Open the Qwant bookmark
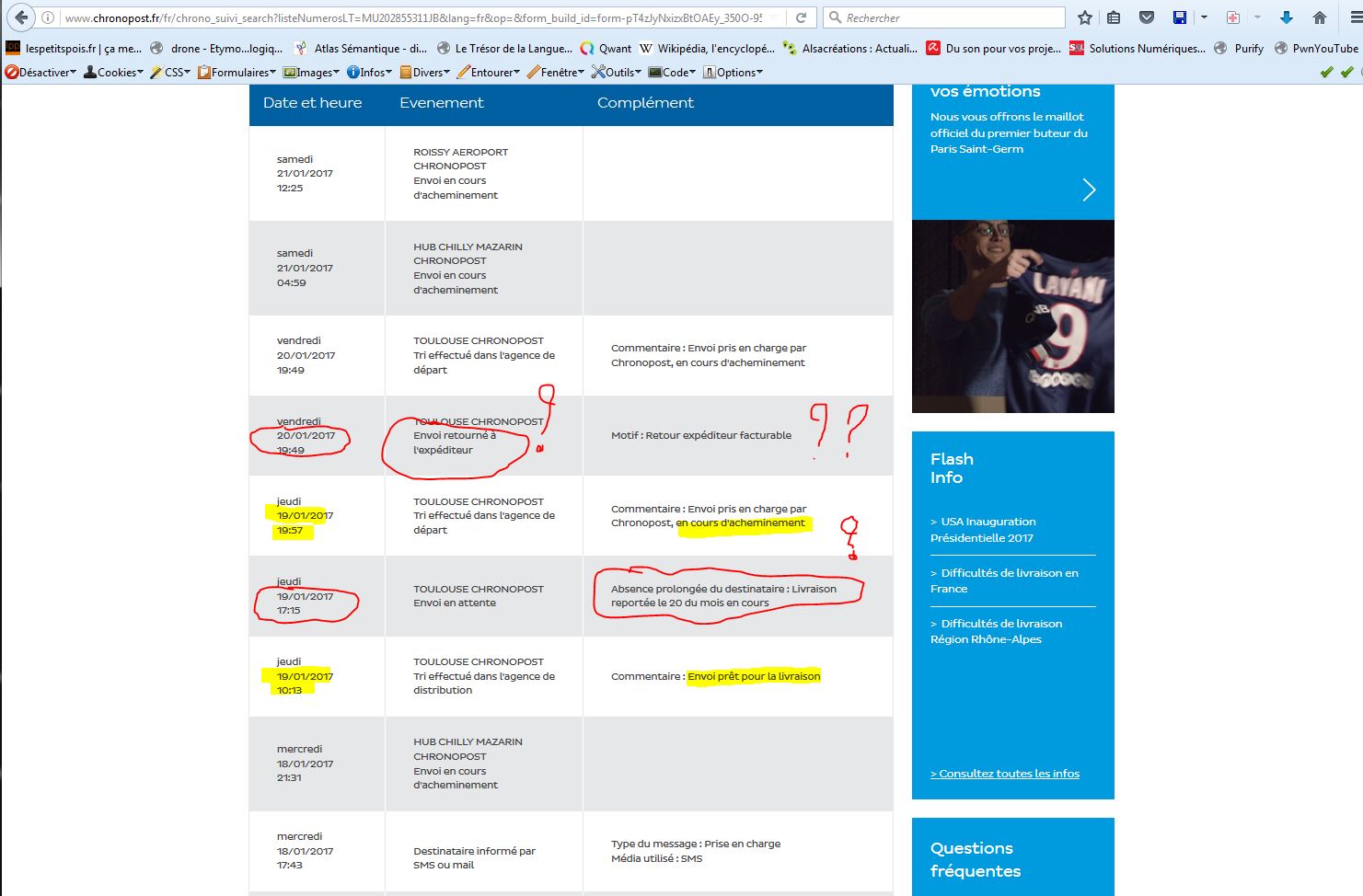 coord(606,49)
